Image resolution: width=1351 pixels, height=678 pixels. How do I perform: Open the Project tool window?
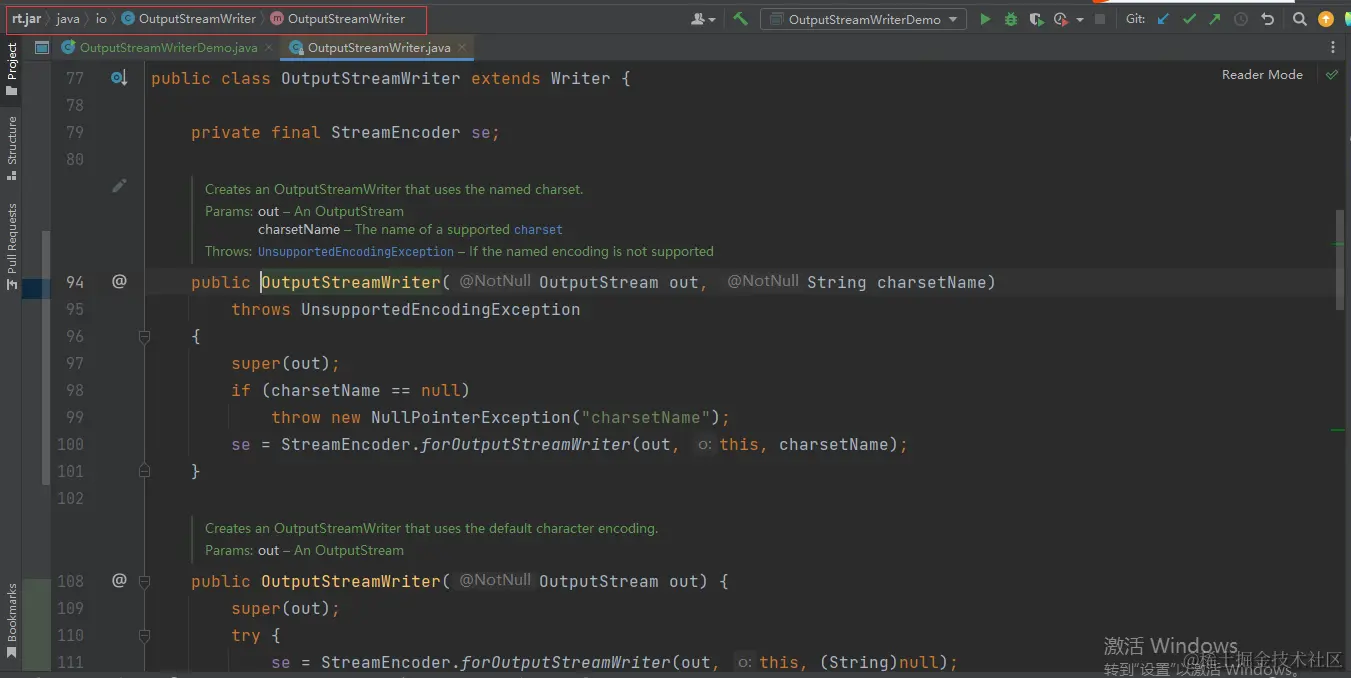(x=12, y=70)
